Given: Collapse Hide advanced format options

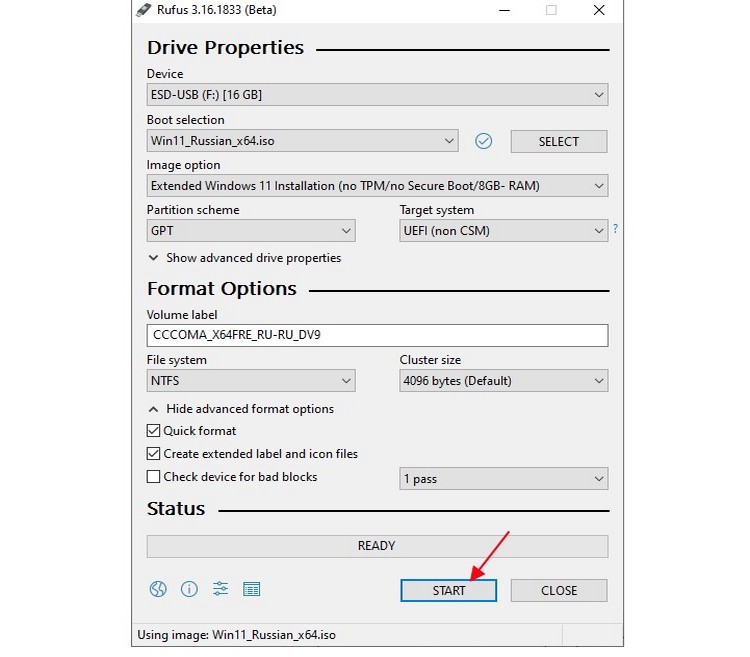Looking at the screenshot, I should click(x=241, y=409).
